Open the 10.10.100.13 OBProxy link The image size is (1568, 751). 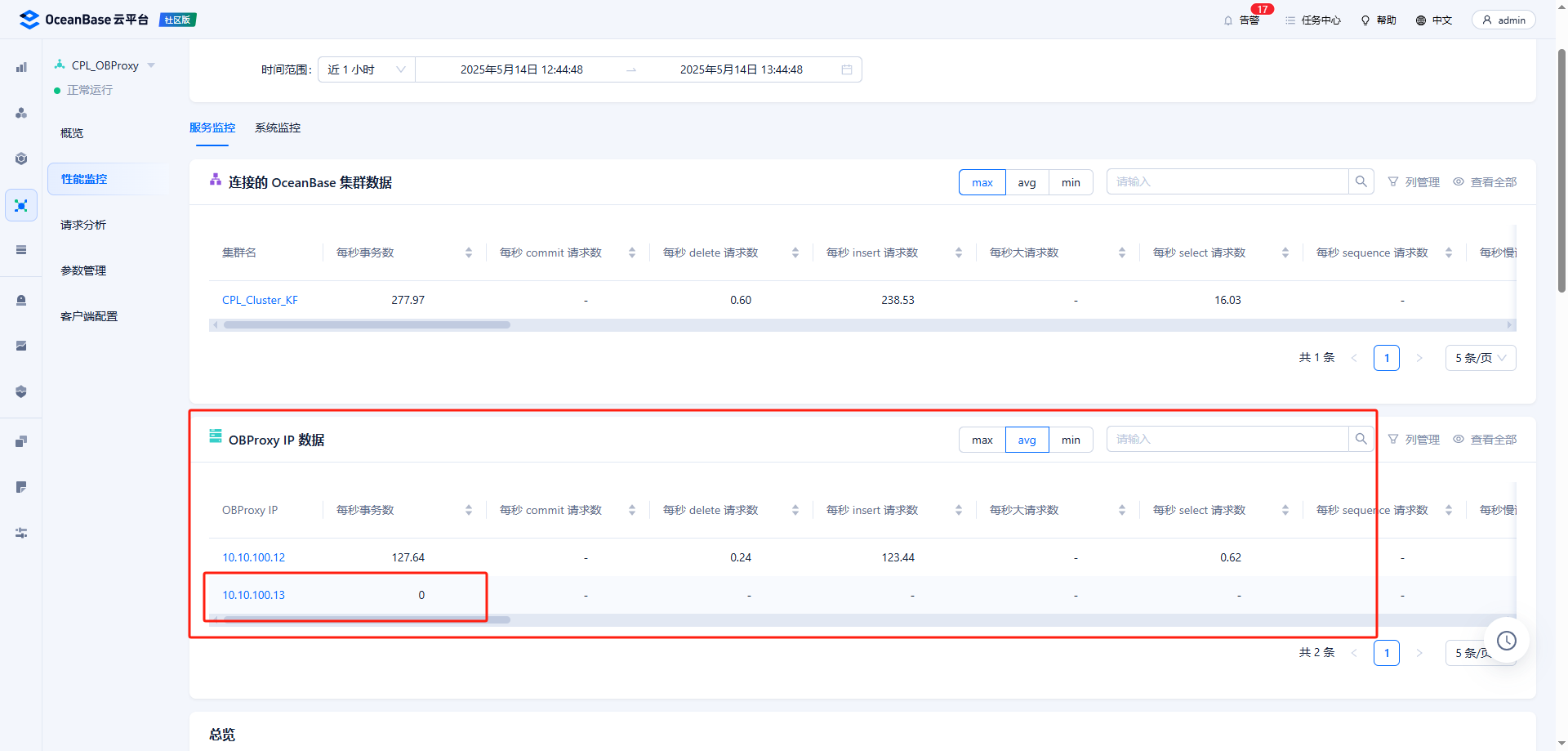point(254,595)
